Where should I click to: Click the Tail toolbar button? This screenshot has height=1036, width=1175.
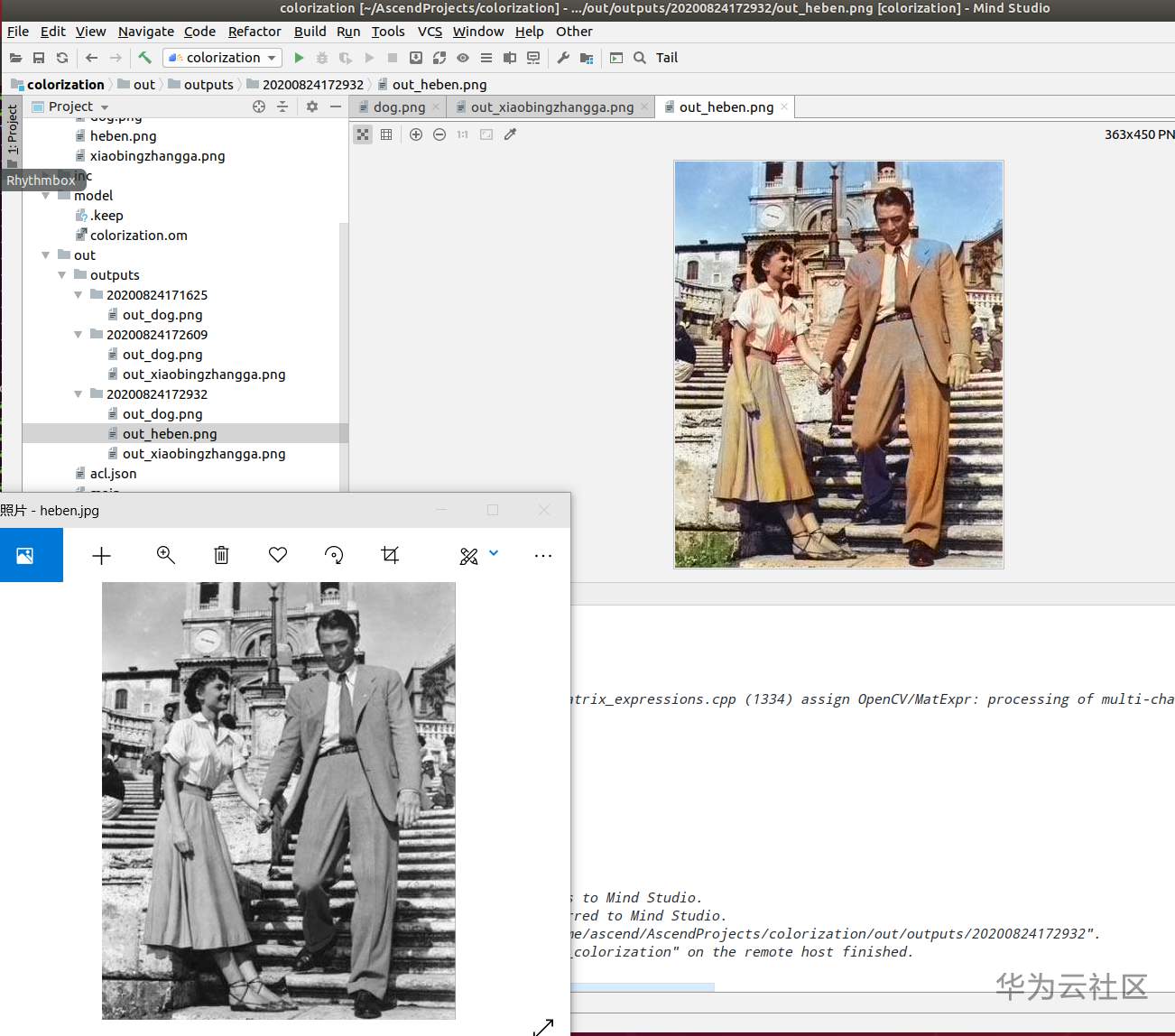point(666,58)
